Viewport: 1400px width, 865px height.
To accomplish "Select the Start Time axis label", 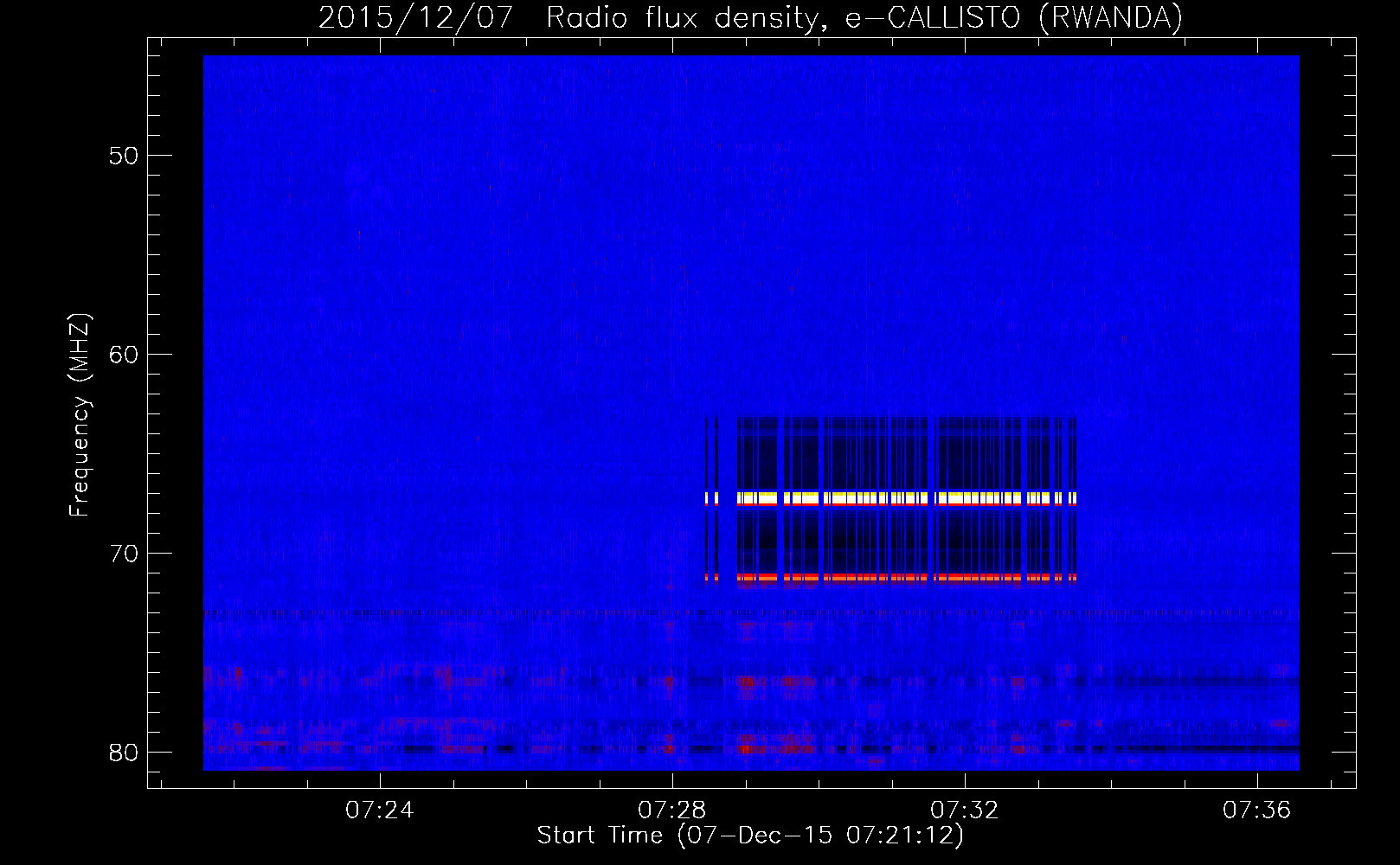I will coord(750,836).
